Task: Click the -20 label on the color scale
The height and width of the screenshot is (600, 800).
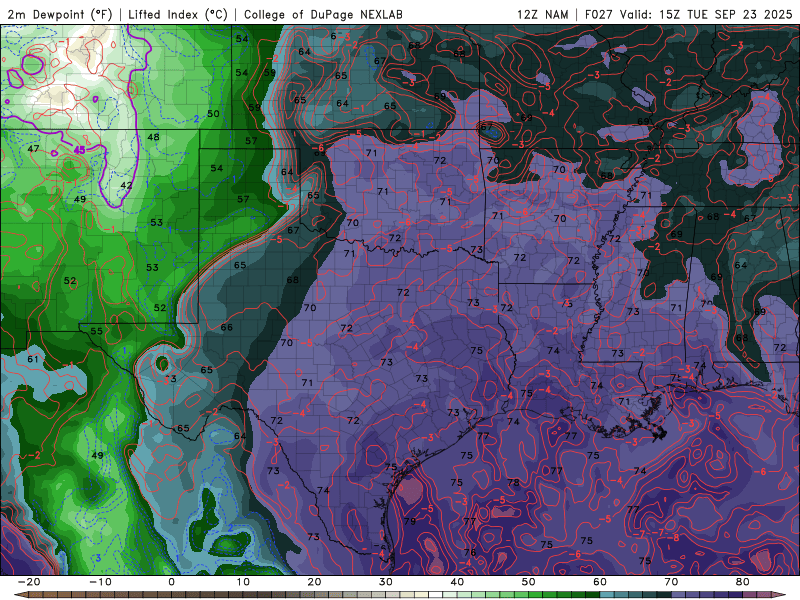Action: (29, 582)
